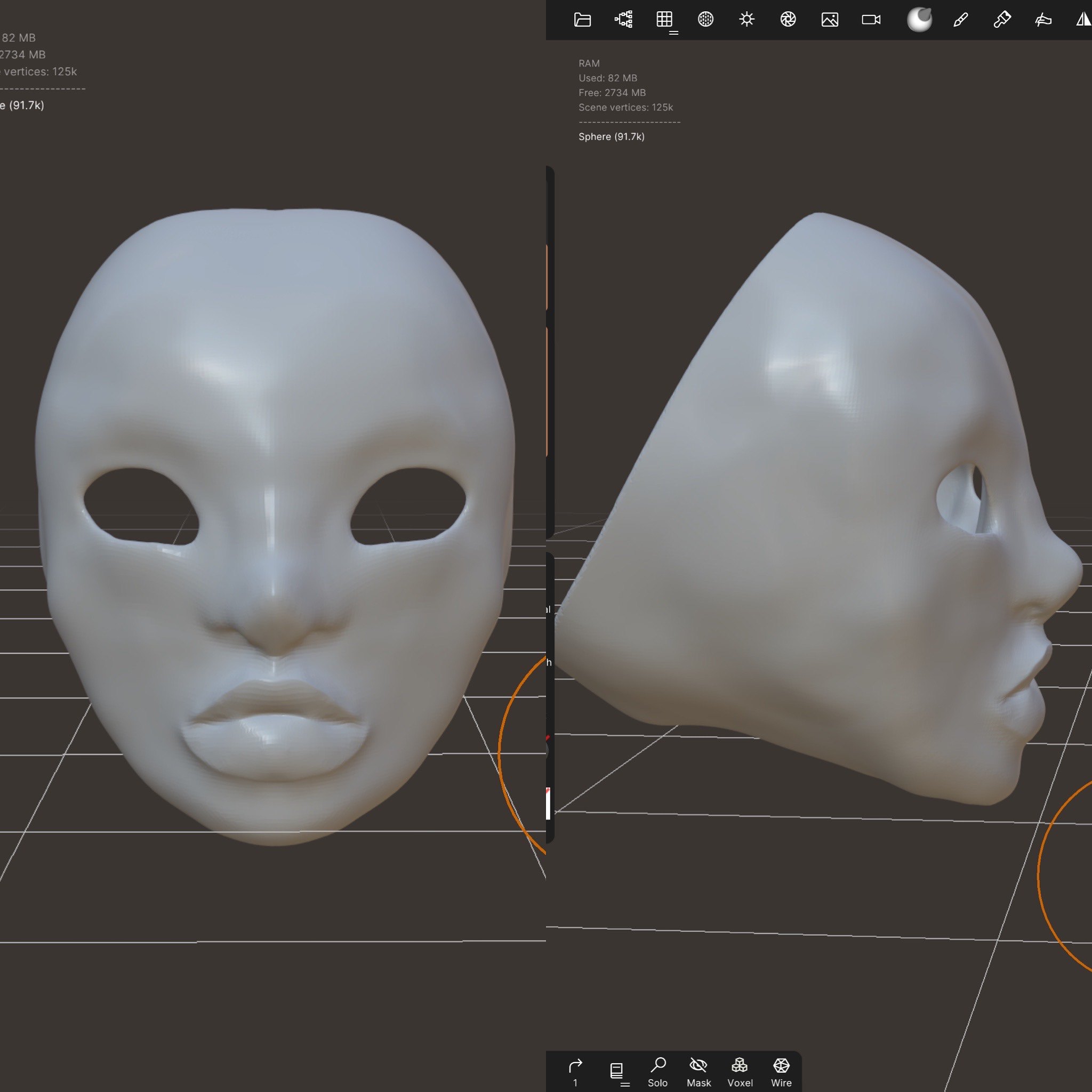Image resolution: width=1092 pixels, height=1092 pixels.
Task: Open the History book menu
Action: tap(617, 1071)
